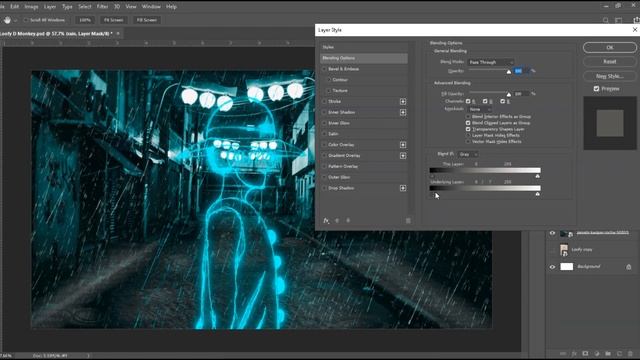Show the Luffy copy layer visibility
640x360 pixels.
click(552, 250)
